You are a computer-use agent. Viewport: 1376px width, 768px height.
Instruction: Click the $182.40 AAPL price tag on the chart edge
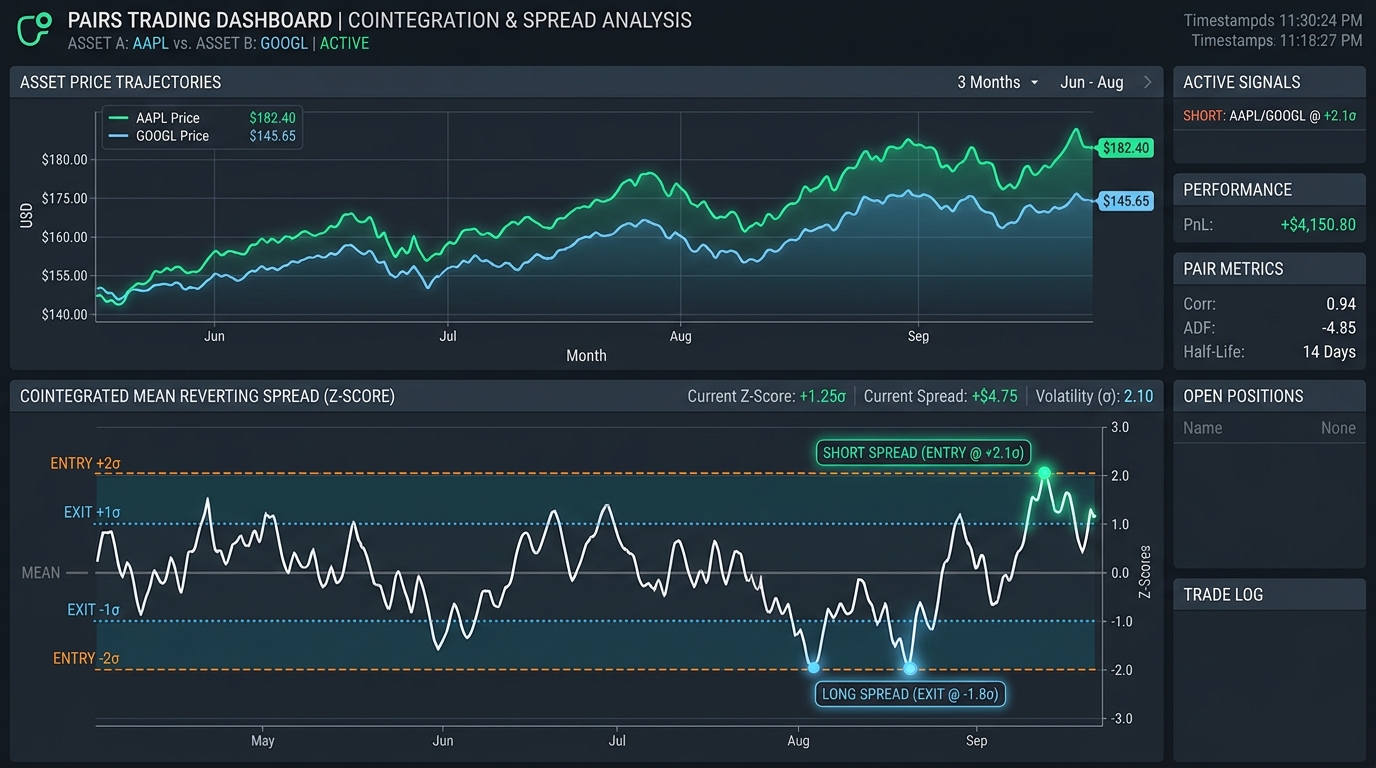click(1126, 148)
